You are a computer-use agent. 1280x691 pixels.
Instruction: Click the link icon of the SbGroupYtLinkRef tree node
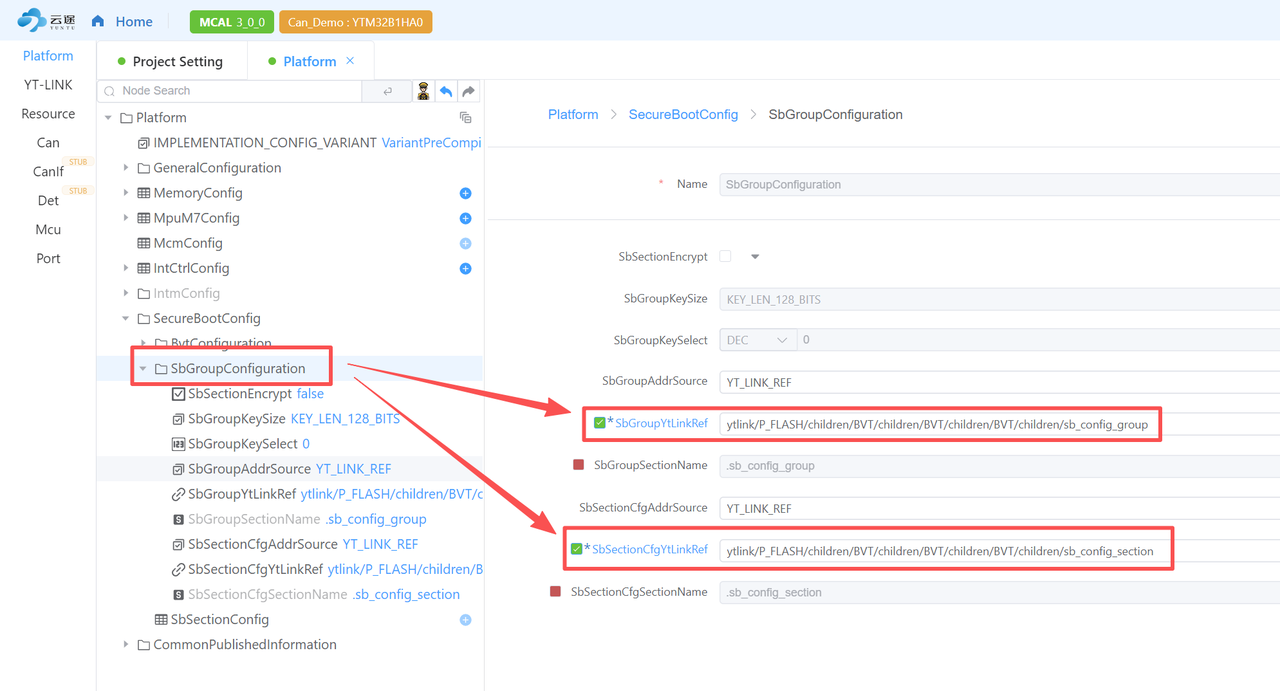click(x=178, y=494)
